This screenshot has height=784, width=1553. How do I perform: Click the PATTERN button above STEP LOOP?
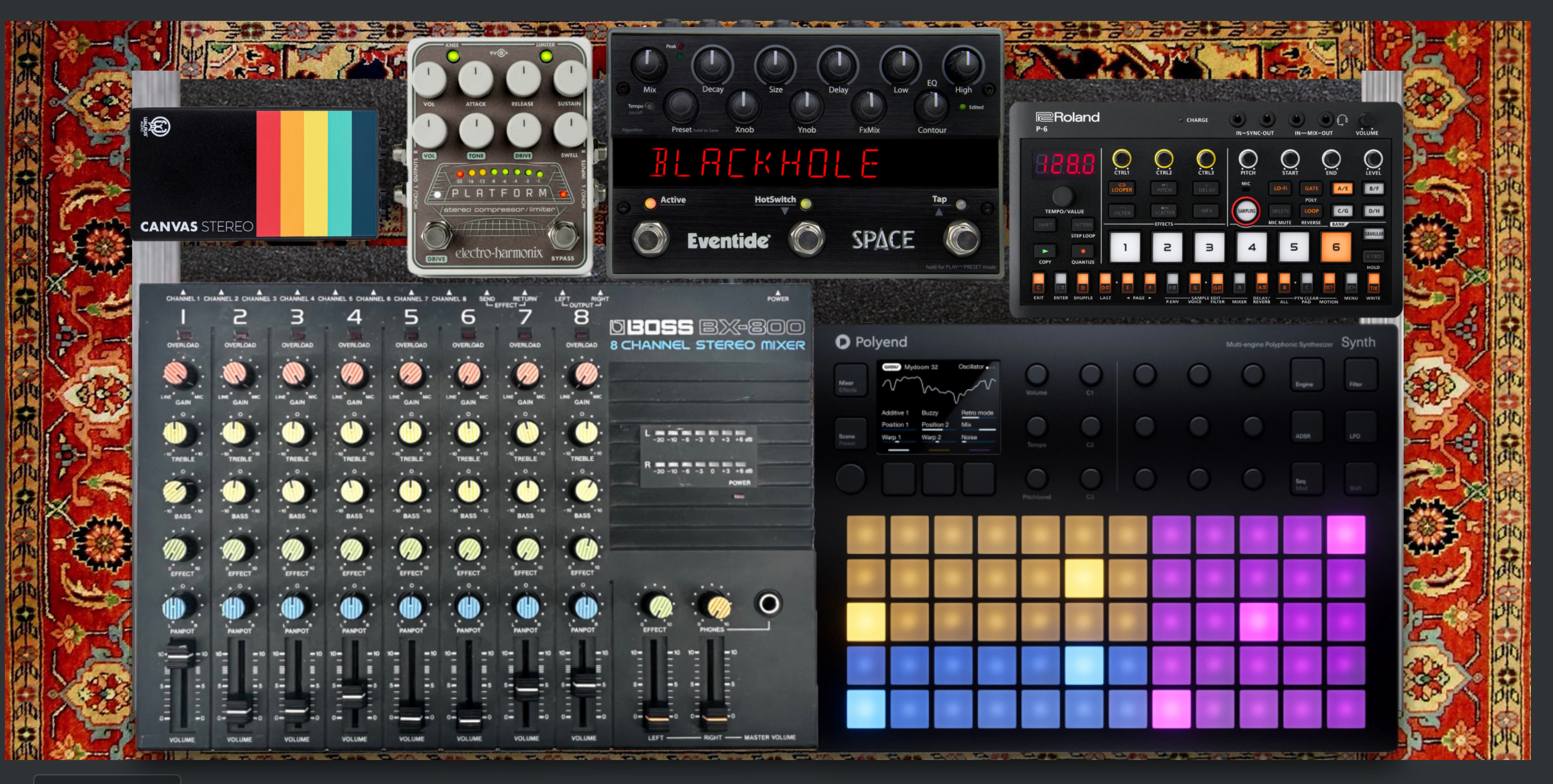coord(1083,225)
